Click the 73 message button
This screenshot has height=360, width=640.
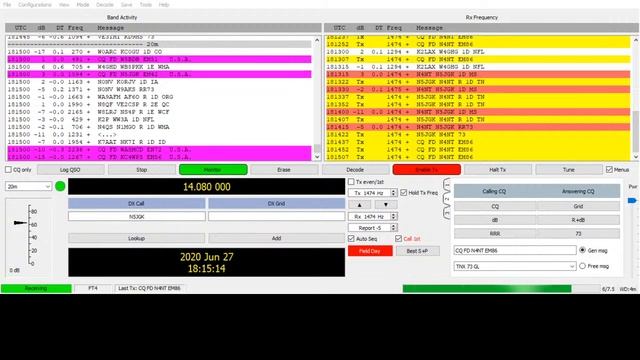coord(578,233)
